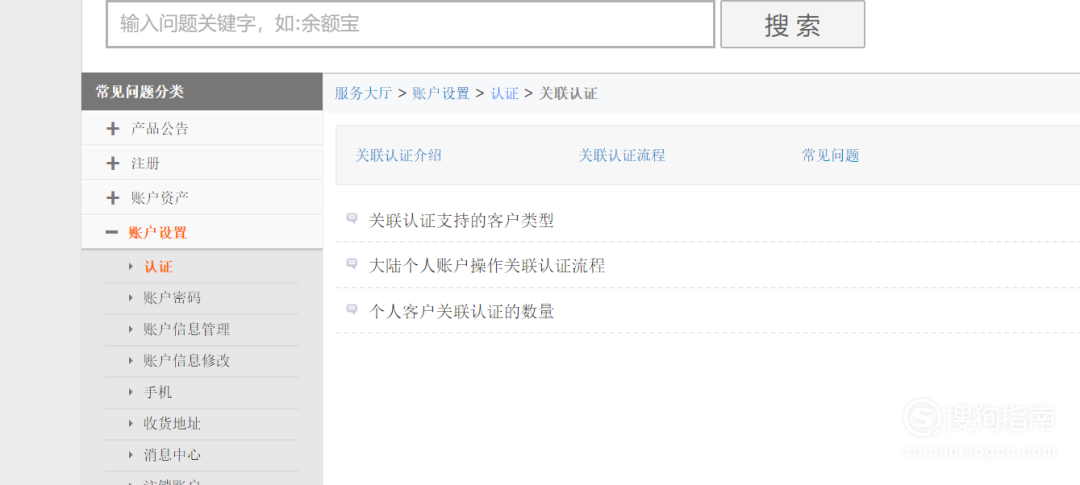Viewport: 1080px width, 485px height.
Task: Open the 账户资产 category label
Action: tap(159, 198)
